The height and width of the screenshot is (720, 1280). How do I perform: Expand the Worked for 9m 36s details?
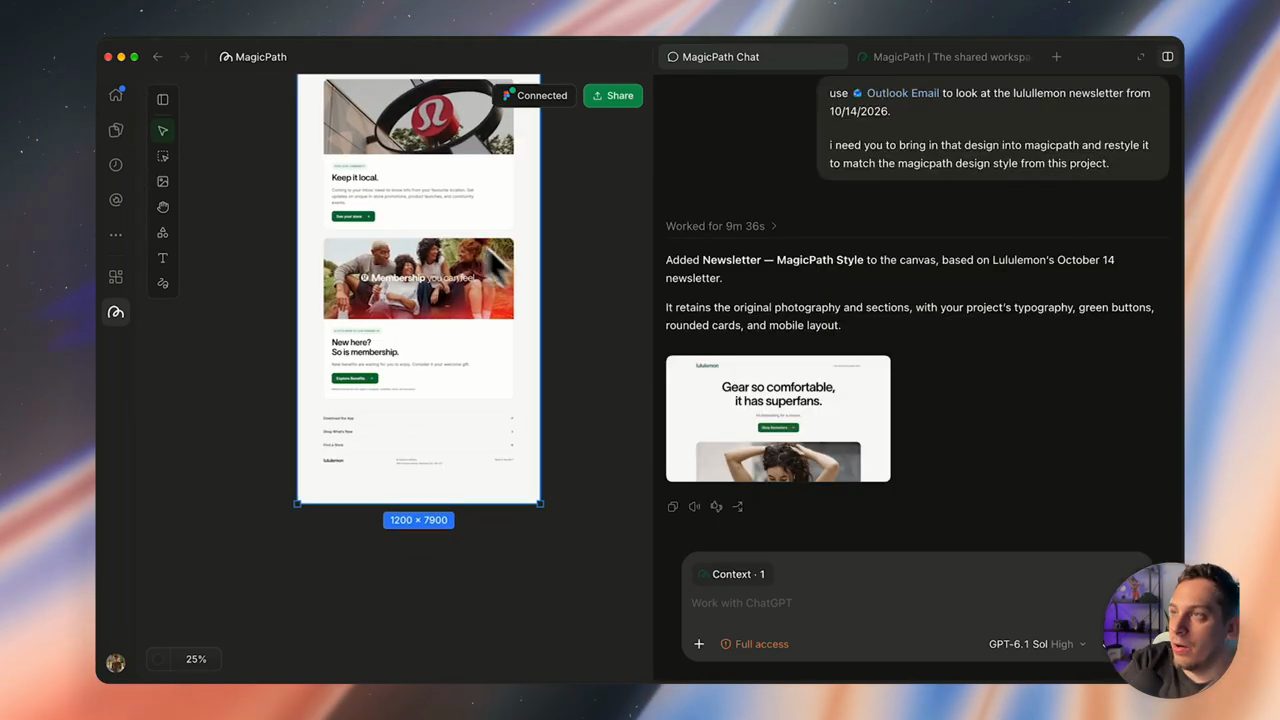coord(721,226)
